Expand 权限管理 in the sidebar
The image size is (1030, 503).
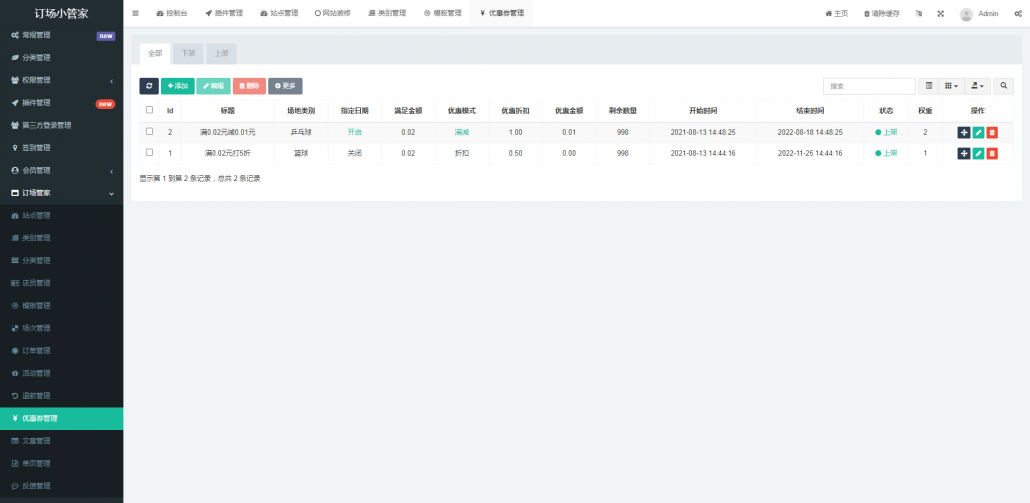pyautogui.click(x=60, y=80)
